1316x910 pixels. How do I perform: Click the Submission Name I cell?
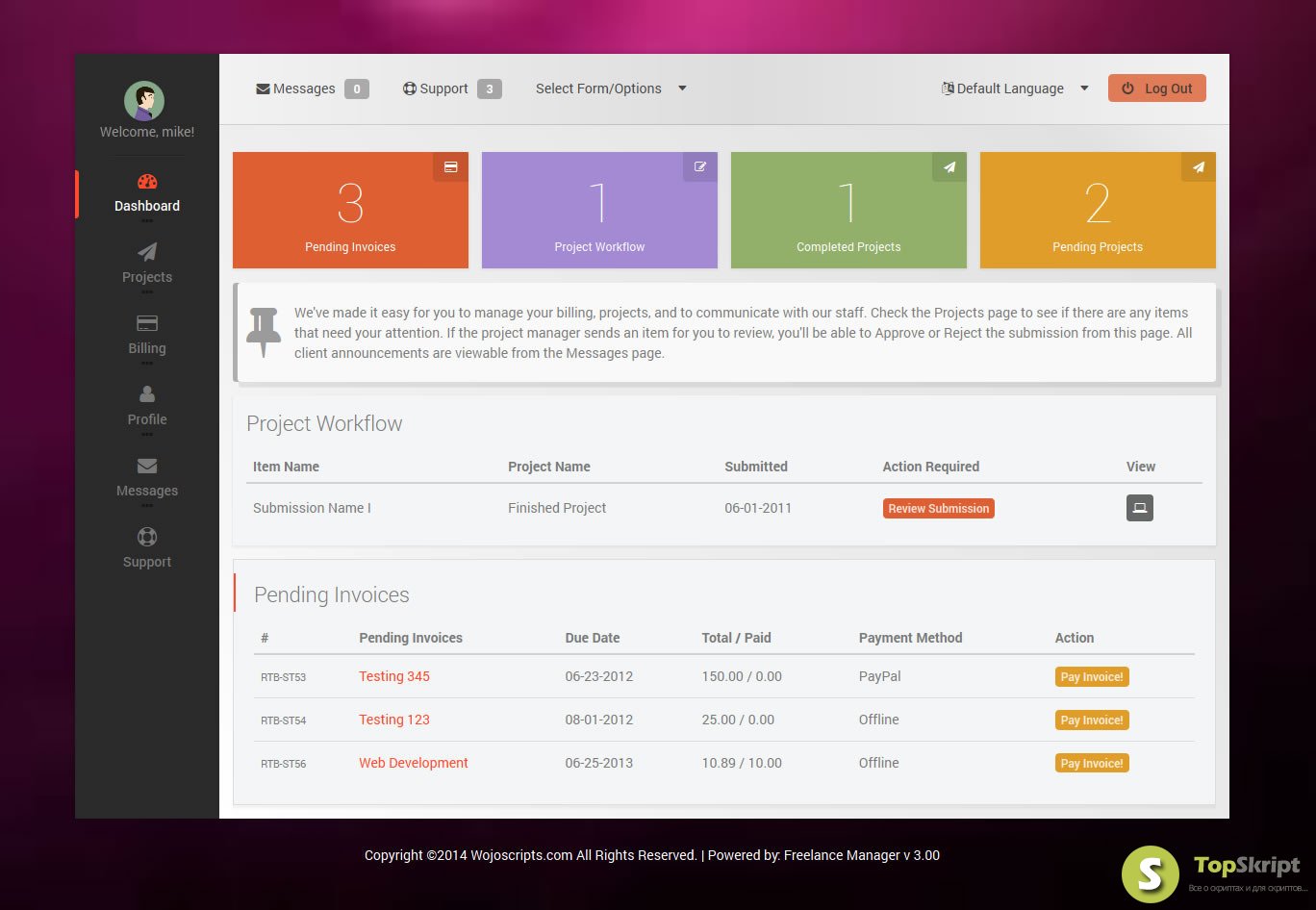click(312, 508)
